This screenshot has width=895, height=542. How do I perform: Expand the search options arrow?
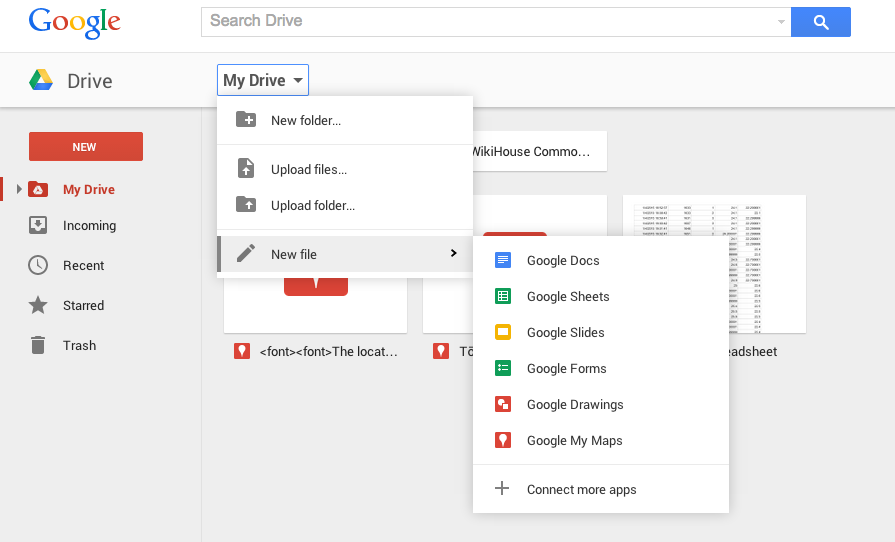781,22
